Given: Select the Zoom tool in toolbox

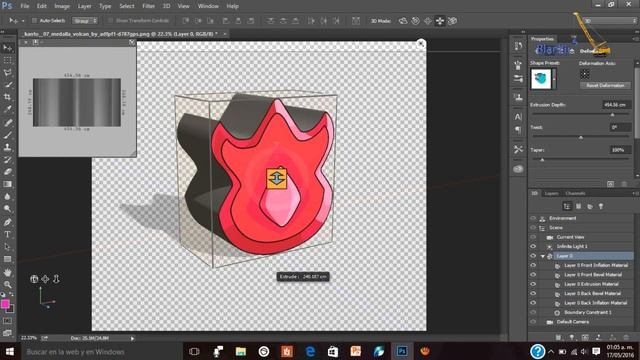Looking at the screenshot, I should 7,284.
